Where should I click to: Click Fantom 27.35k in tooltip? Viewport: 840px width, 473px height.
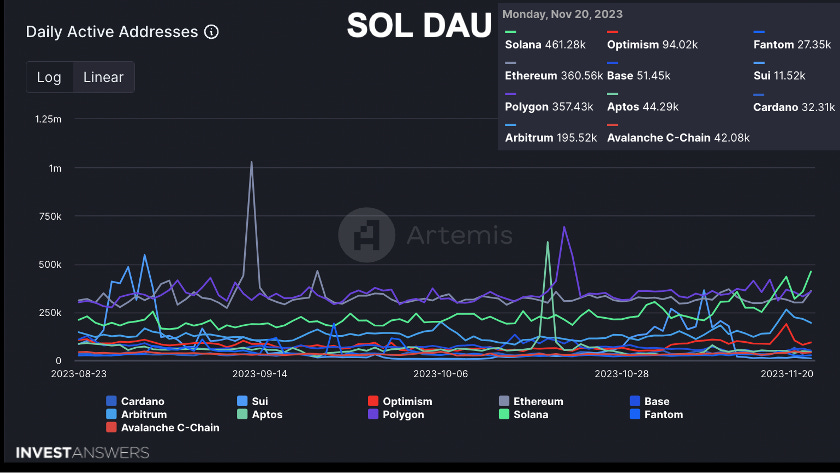click(792, 44)
